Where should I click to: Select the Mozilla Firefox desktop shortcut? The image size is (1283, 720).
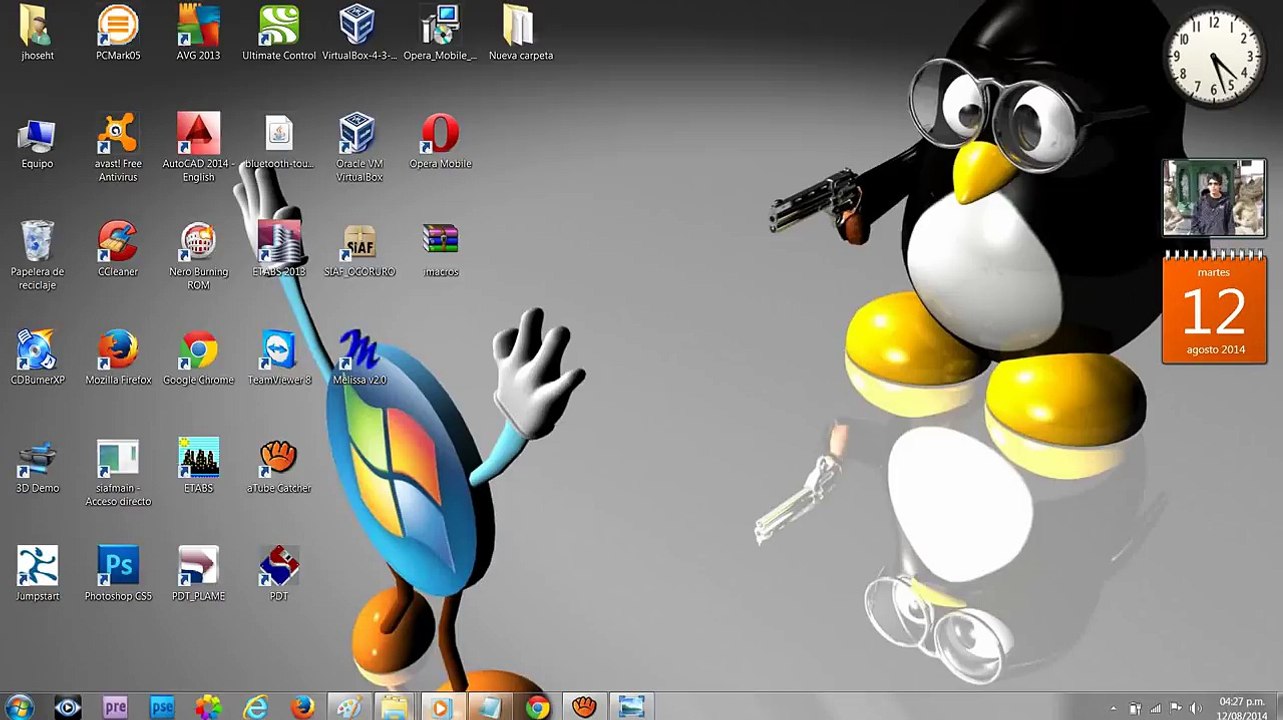click(x=118, y=358)
